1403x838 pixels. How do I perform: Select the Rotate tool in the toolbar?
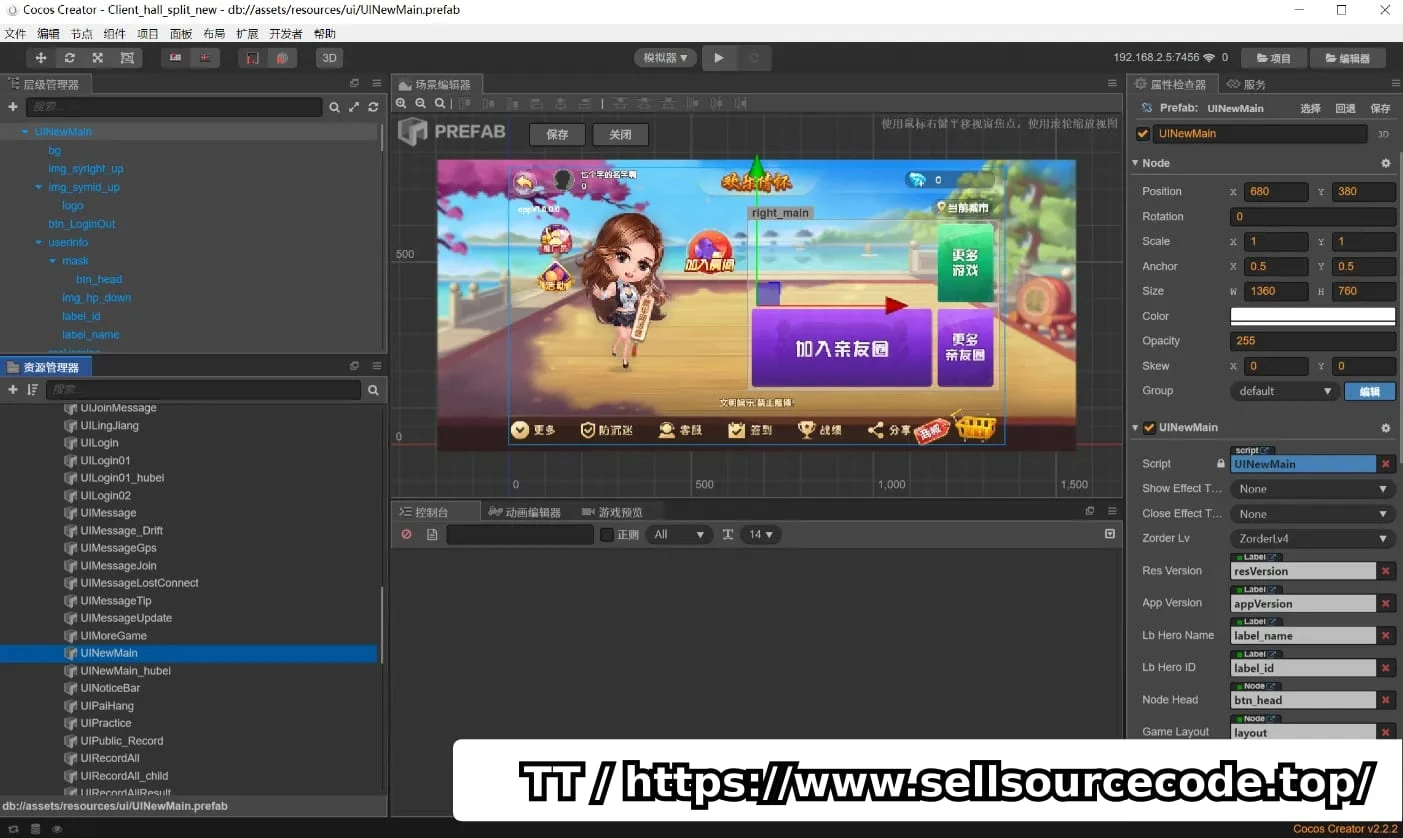[x=69, y=58]
